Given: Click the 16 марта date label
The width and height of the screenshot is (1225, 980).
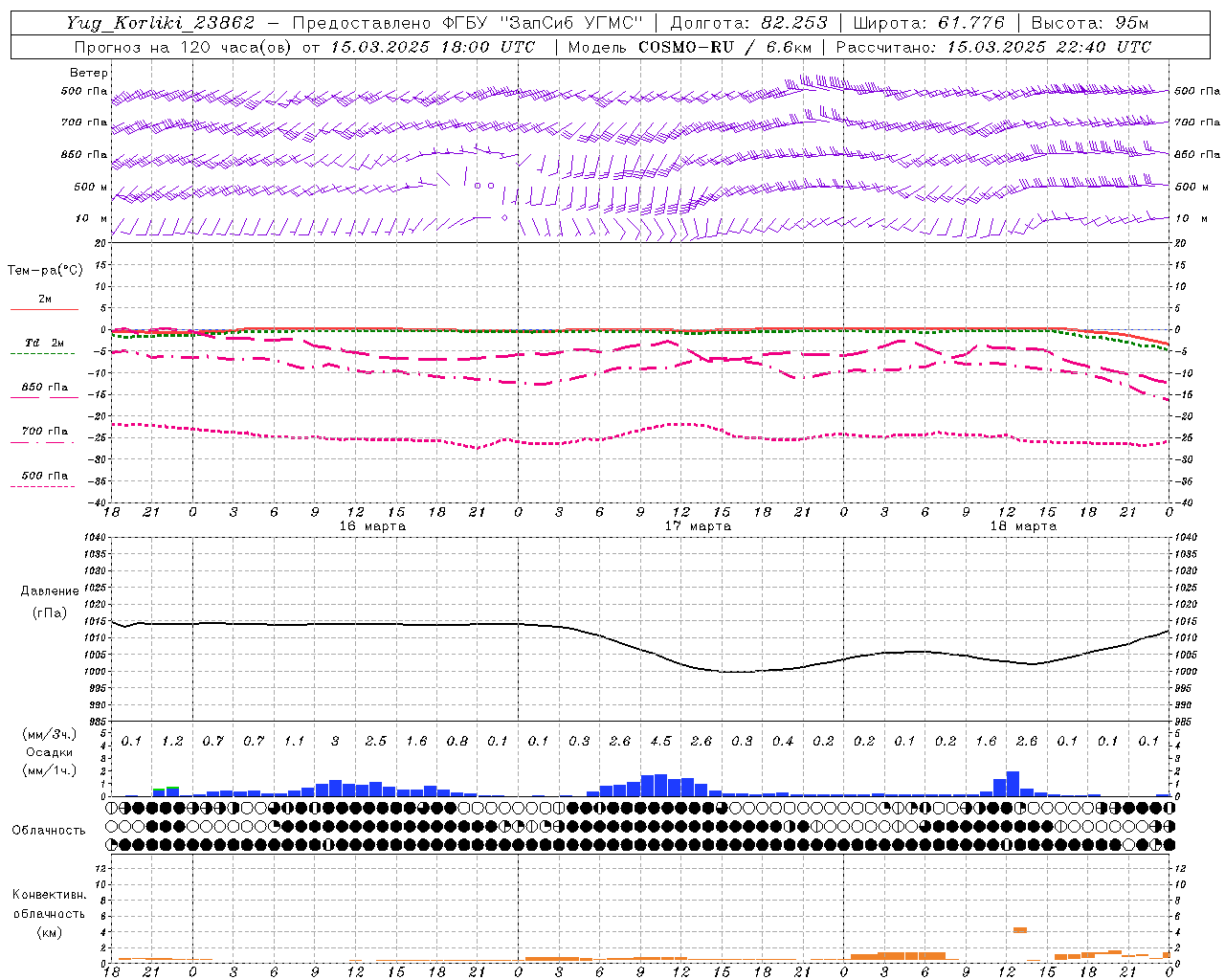Looking at the screenshot, I should click(373, 526).
